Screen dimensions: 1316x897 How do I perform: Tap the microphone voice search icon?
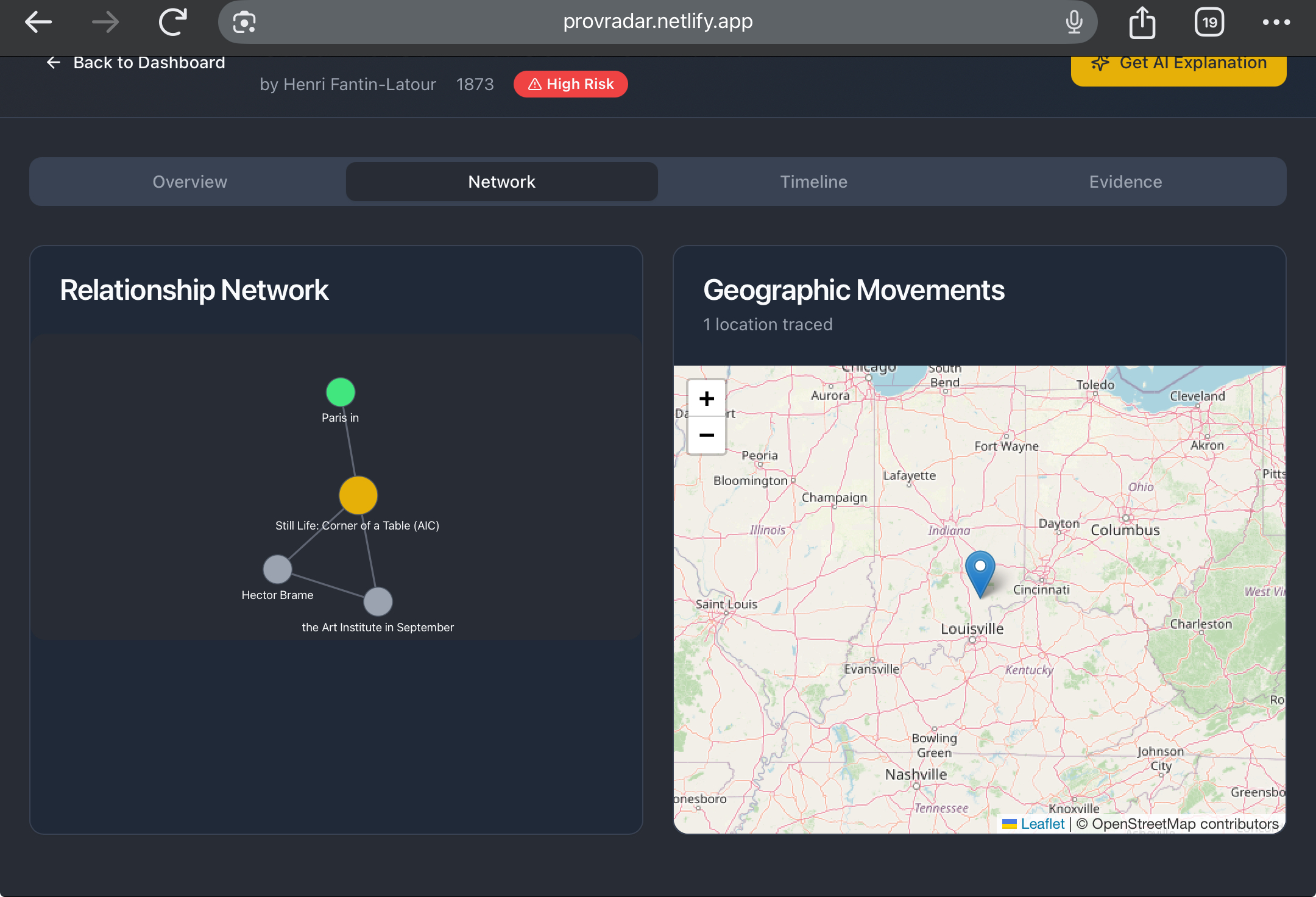1074,23
